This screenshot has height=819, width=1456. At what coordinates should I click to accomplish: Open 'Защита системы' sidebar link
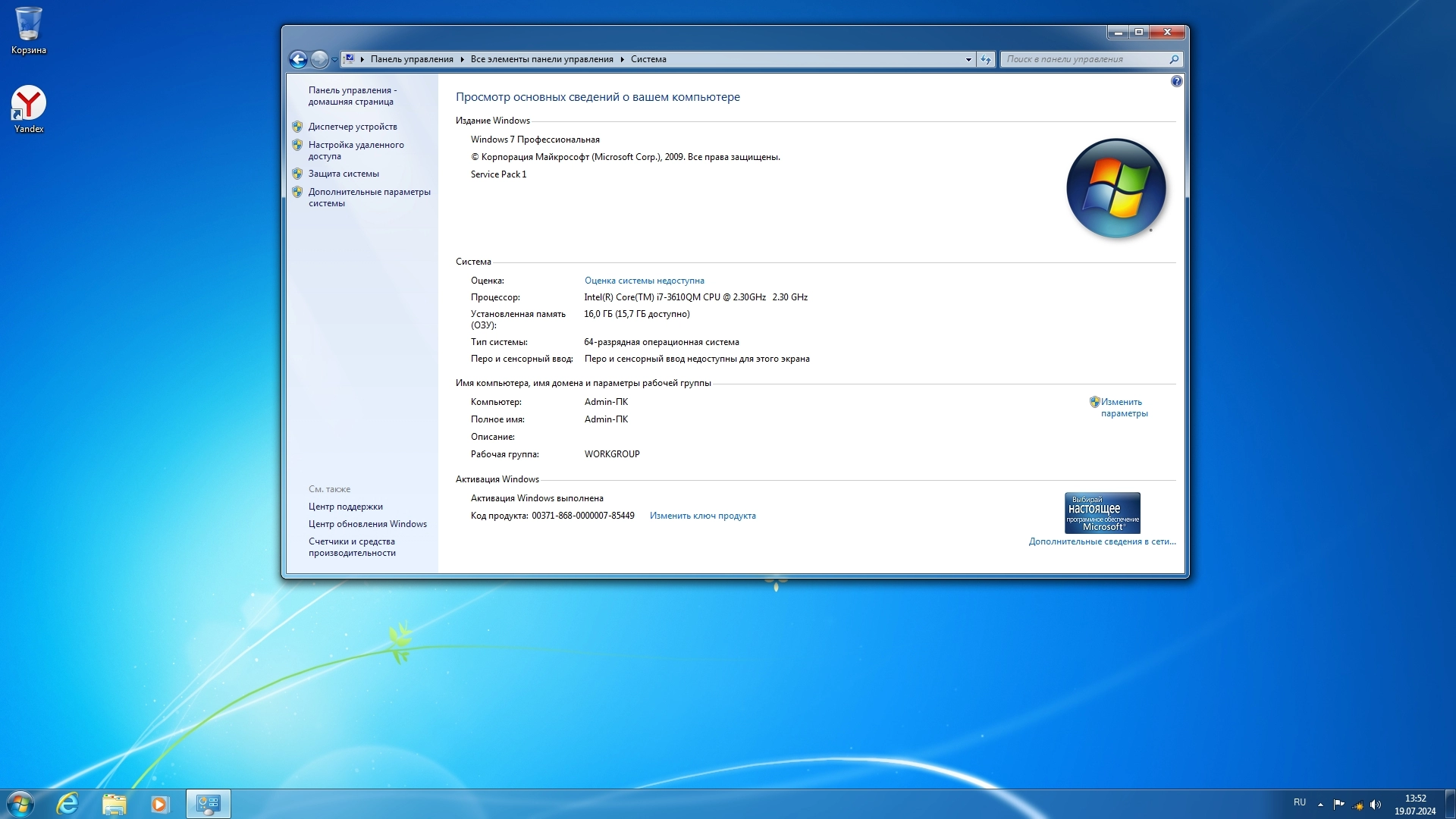(344, 174)
